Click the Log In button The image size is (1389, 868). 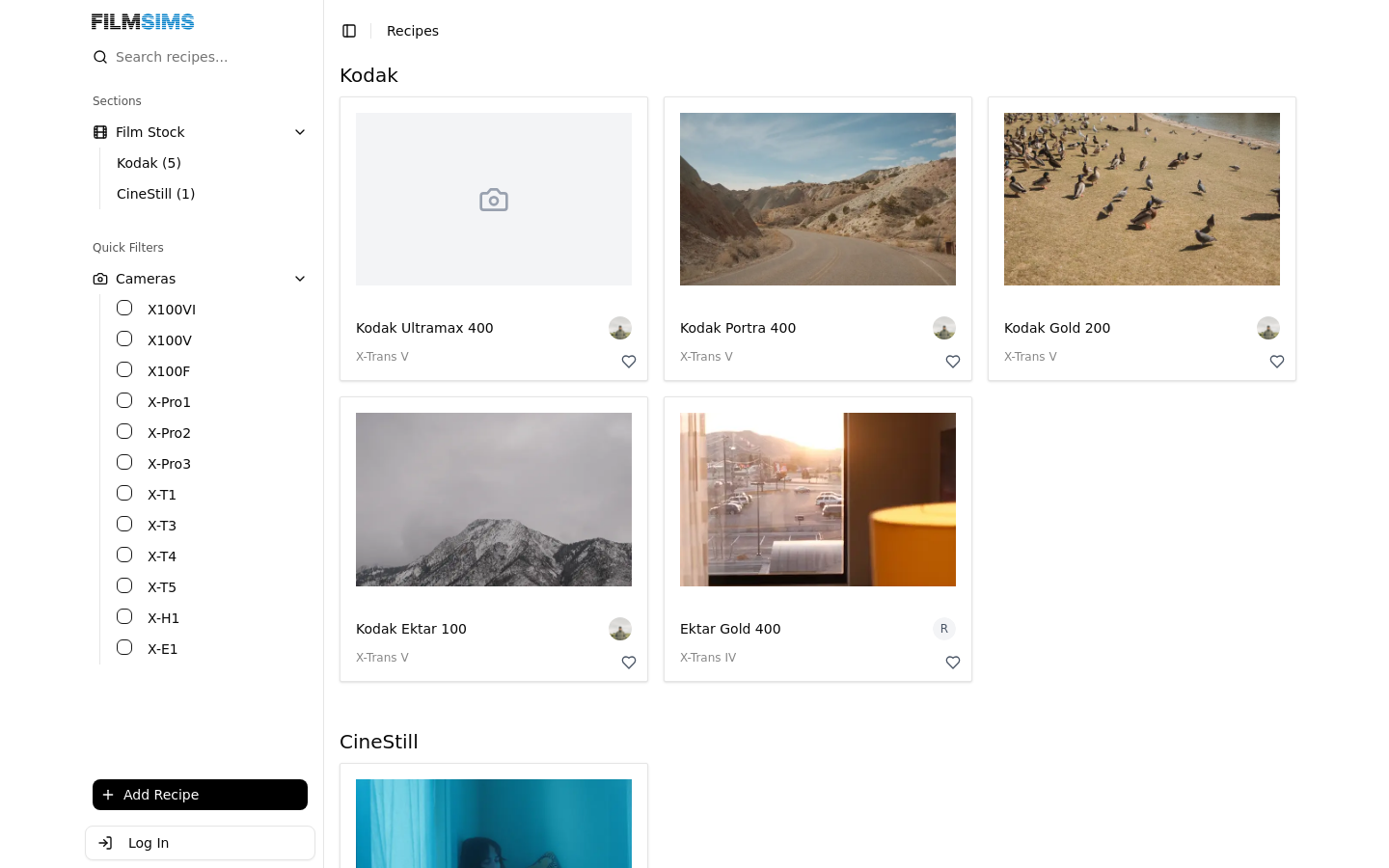200,843
